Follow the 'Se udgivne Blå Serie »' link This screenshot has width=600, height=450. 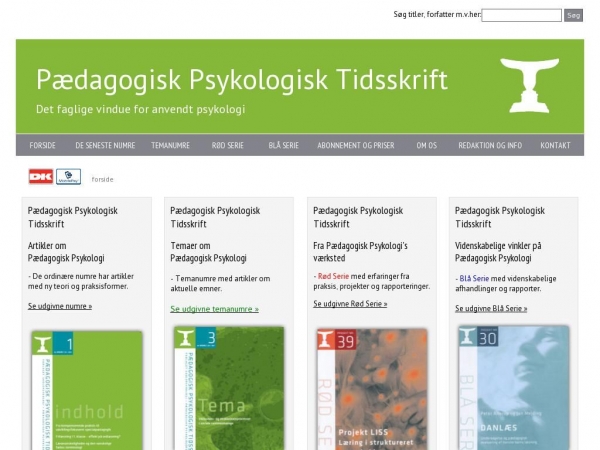[x=491, y=308]
